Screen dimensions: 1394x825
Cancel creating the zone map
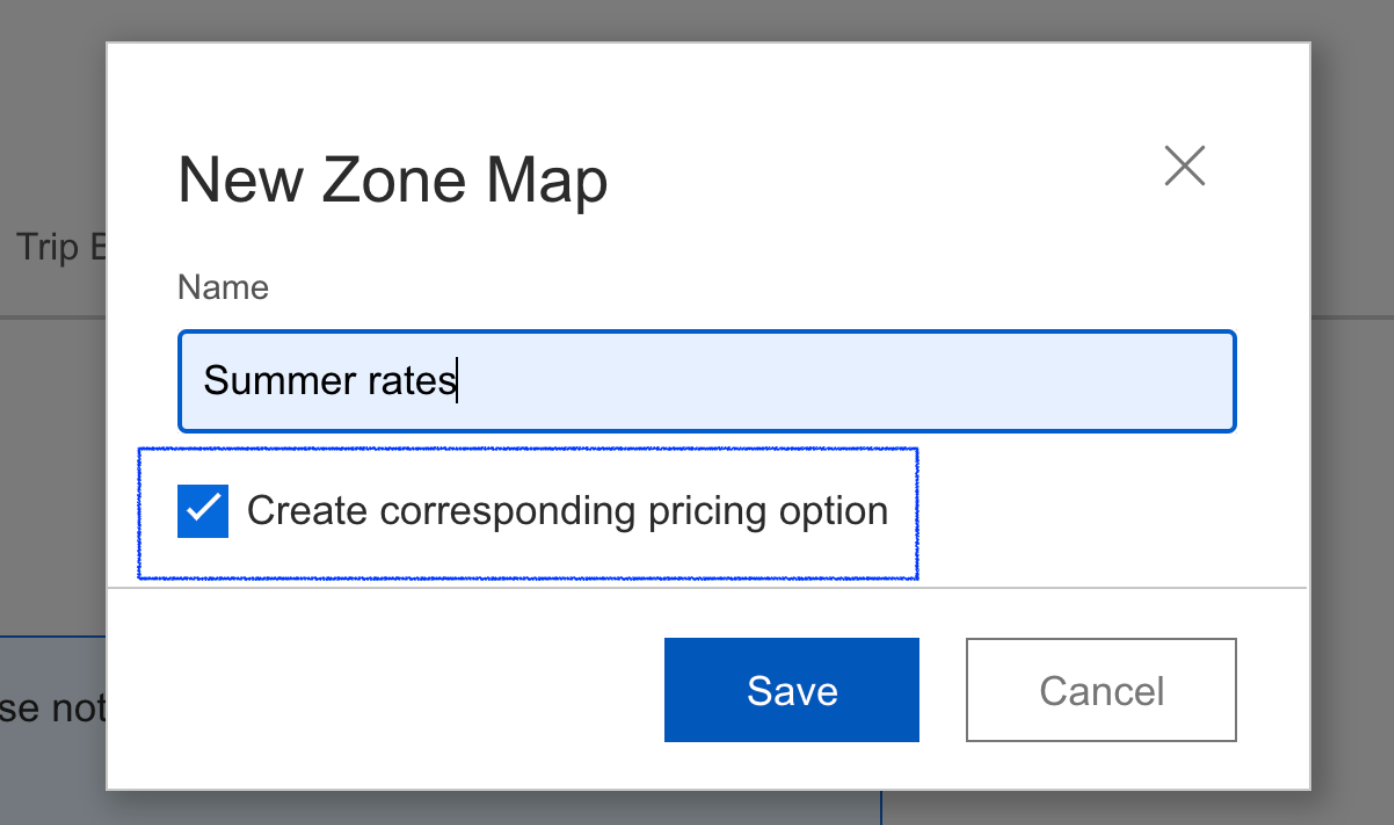point(1101,690)
